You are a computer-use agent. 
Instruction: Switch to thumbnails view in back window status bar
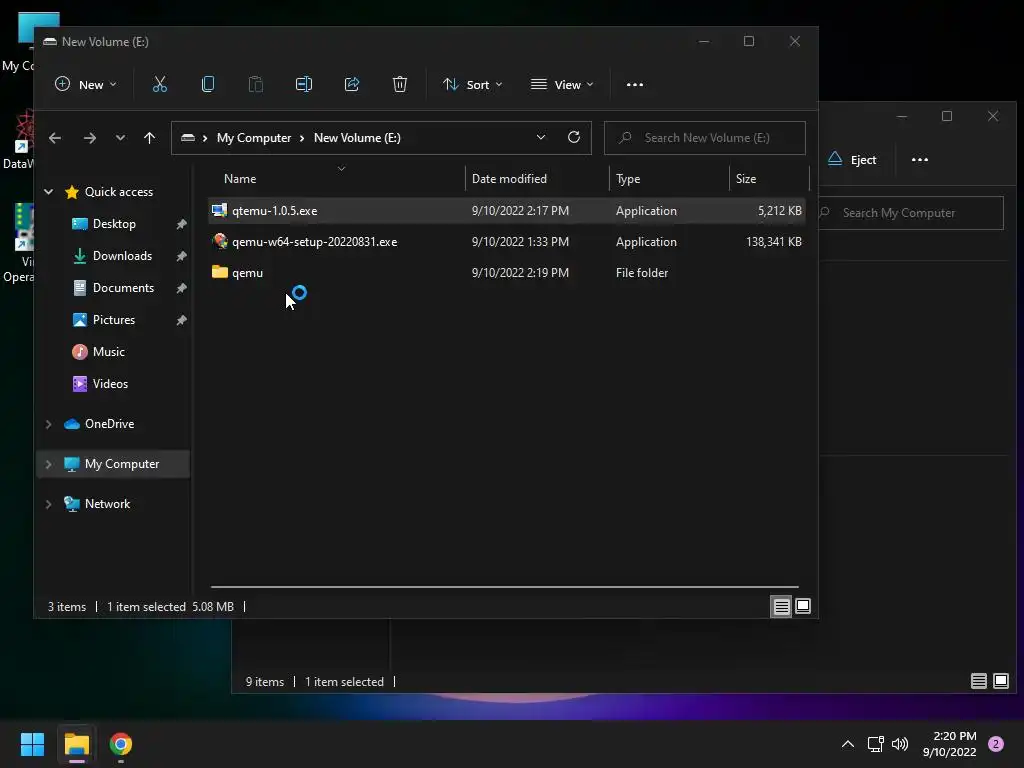pos(1000,681)
